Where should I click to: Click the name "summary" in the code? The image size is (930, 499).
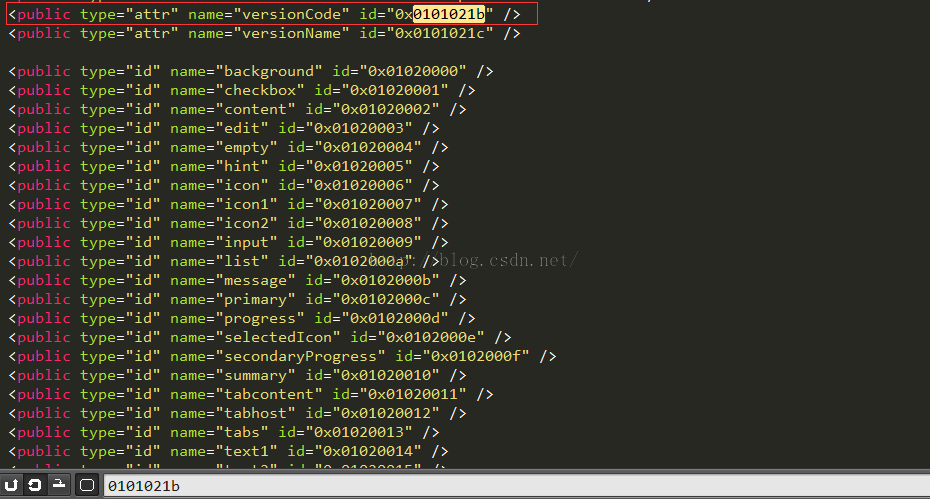pos(255,375)
